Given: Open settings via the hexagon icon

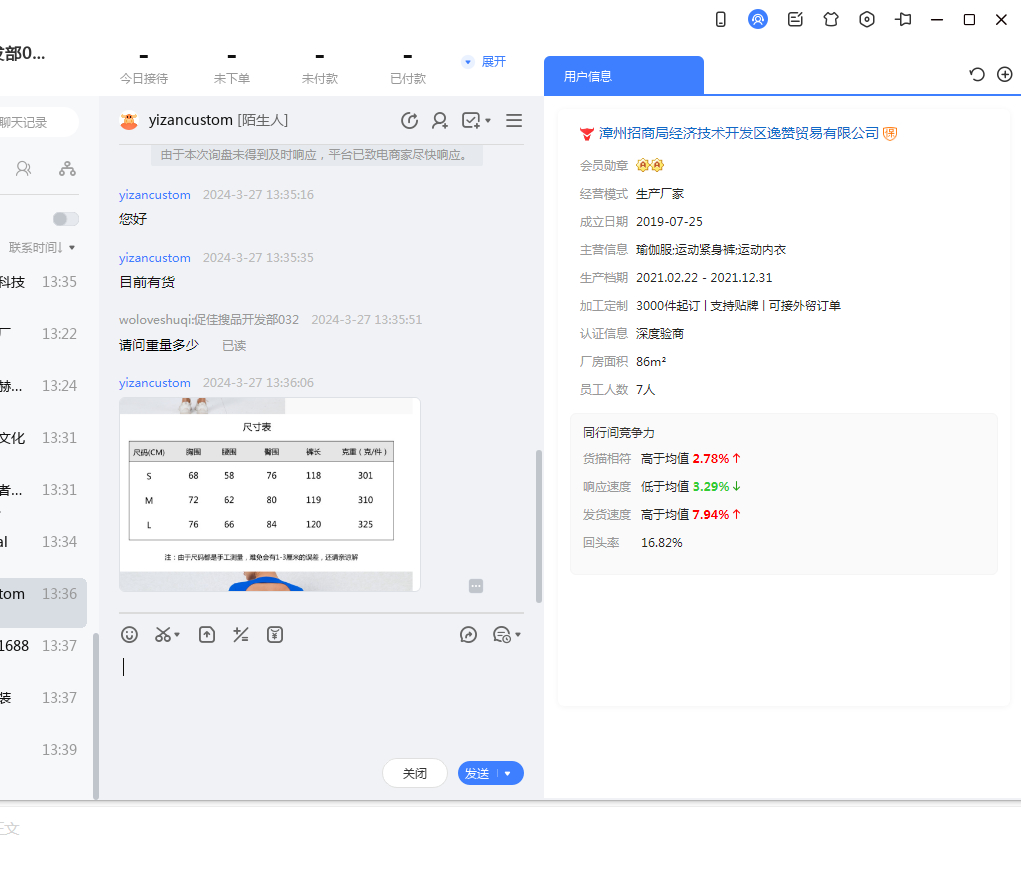Looking at the screenshot, I should point(867,19).
